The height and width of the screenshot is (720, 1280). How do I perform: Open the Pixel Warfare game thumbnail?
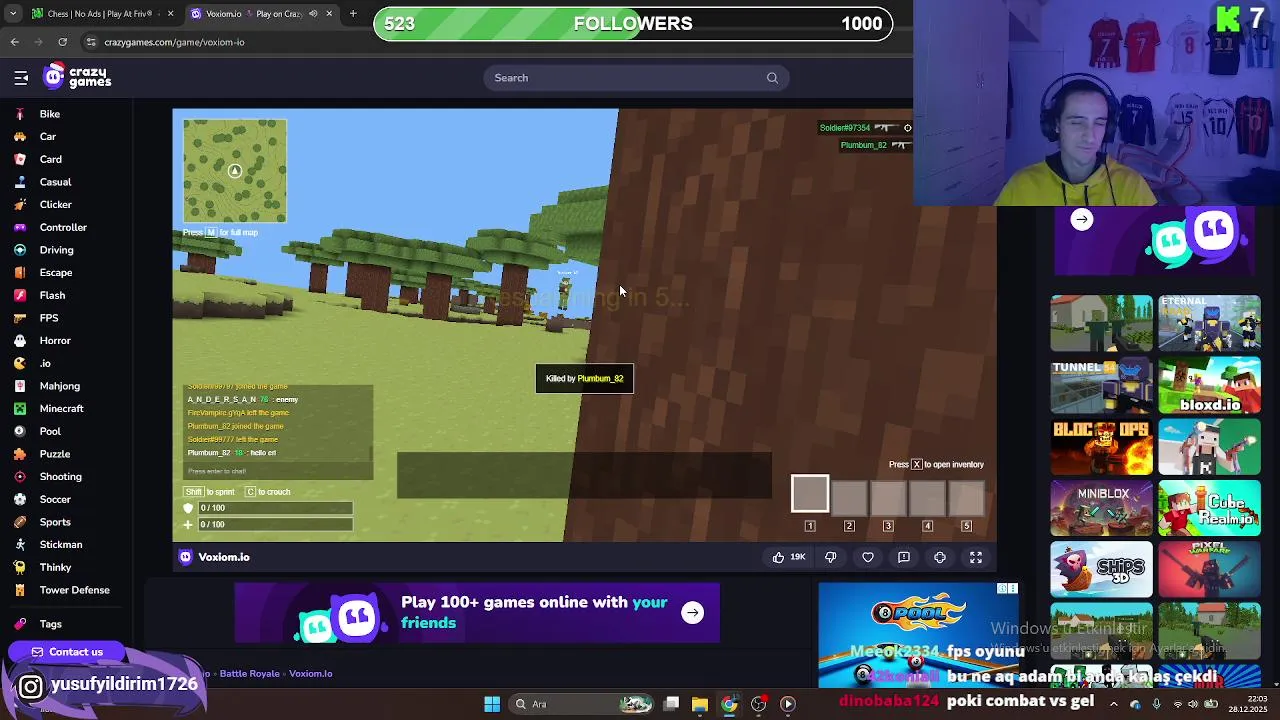(1210, 570)
